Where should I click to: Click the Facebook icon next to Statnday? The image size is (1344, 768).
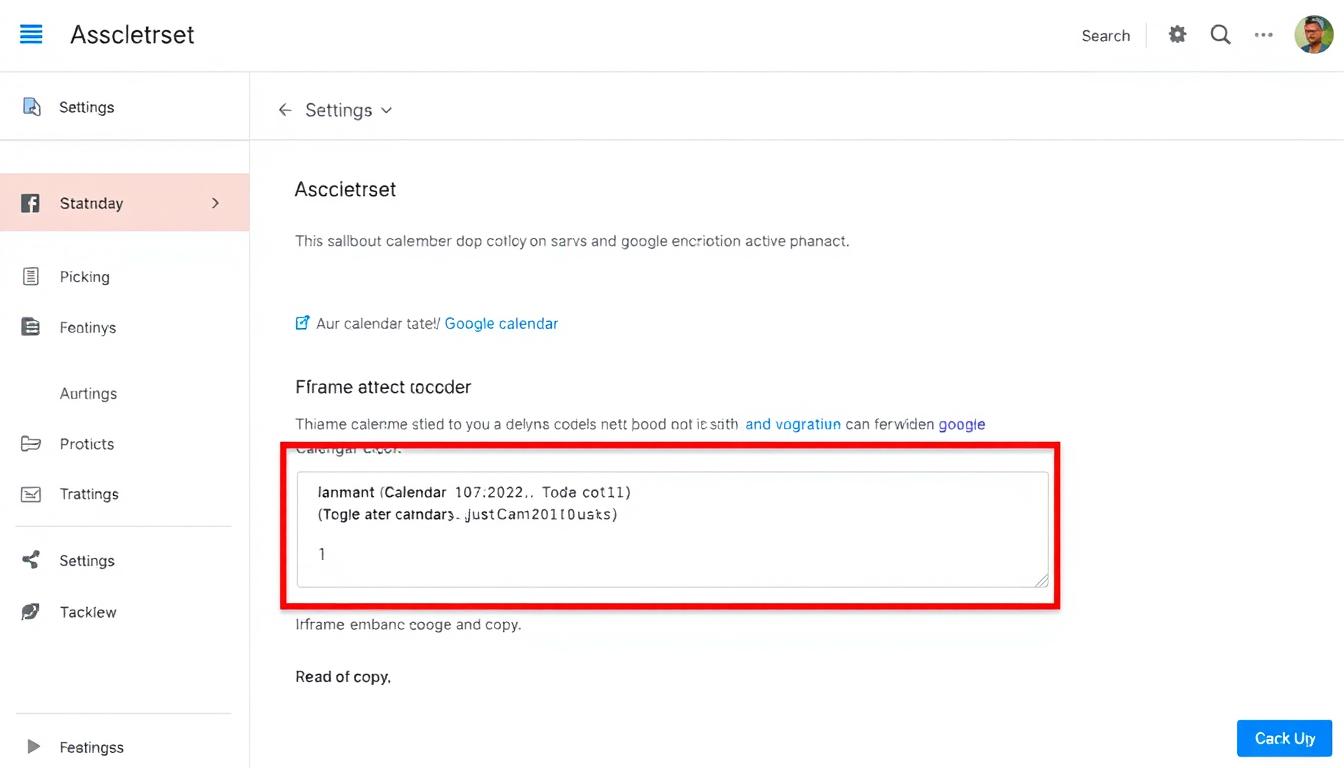pos(31,203)
